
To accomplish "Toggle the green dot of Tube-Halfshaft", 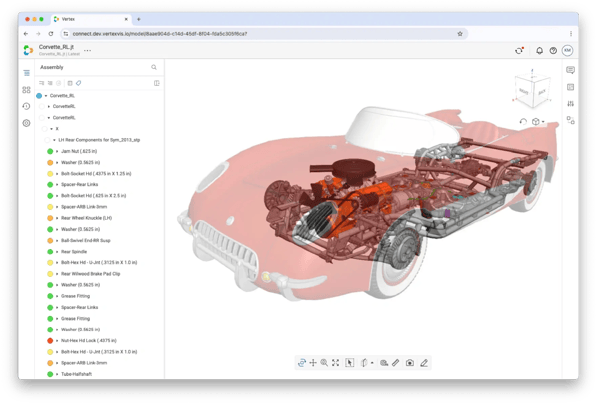I will pyautogui.click(x=50, y=374).
